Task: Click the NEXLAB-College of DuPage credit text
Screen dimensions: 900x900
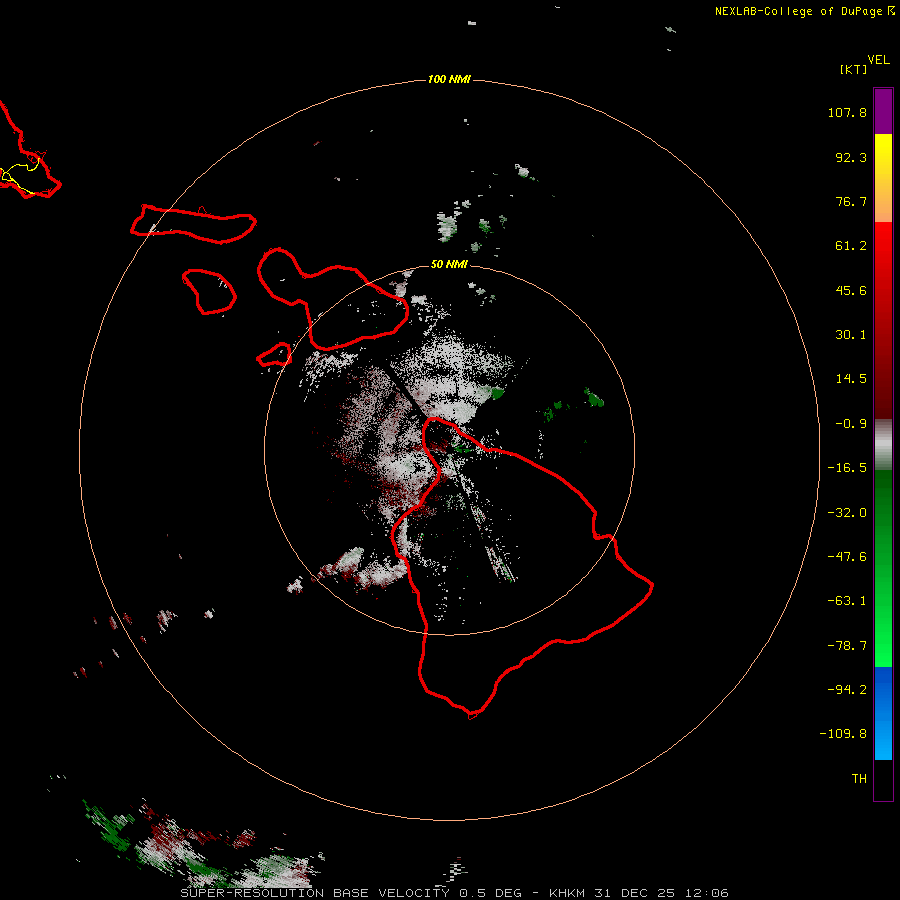Action: click(x=804, y=11)
